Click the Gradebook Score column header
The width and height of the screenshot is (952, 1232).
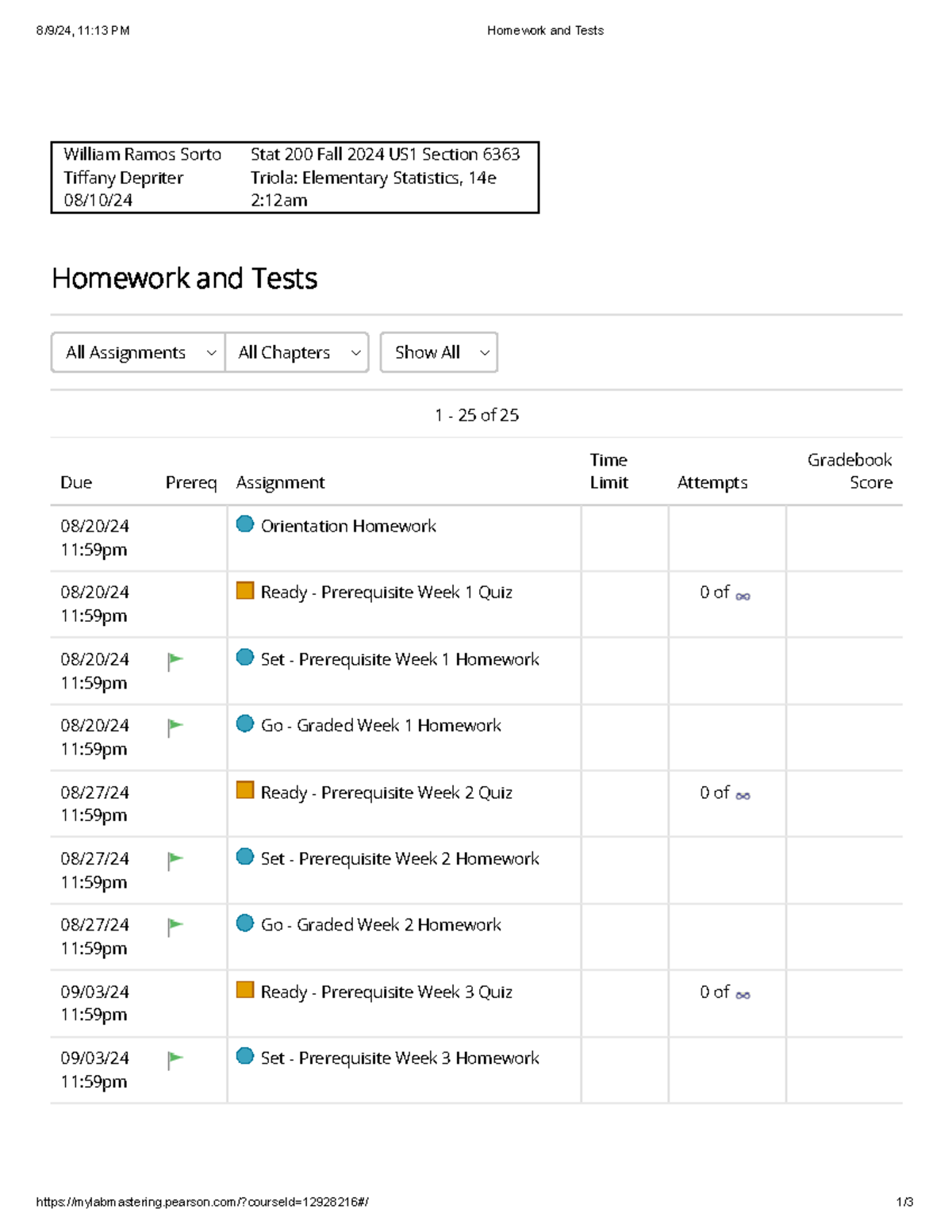click(x=850, y=470)
